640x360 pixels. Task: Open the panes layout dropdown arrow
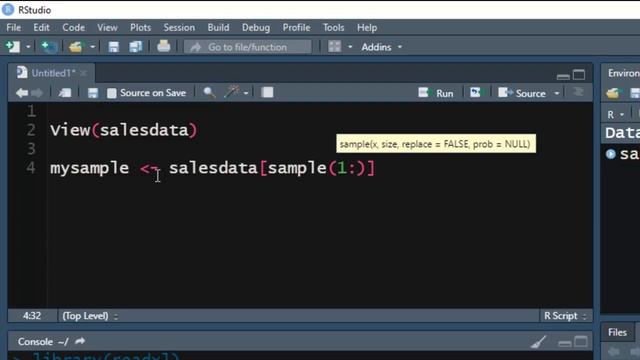[x=350, y=47]
